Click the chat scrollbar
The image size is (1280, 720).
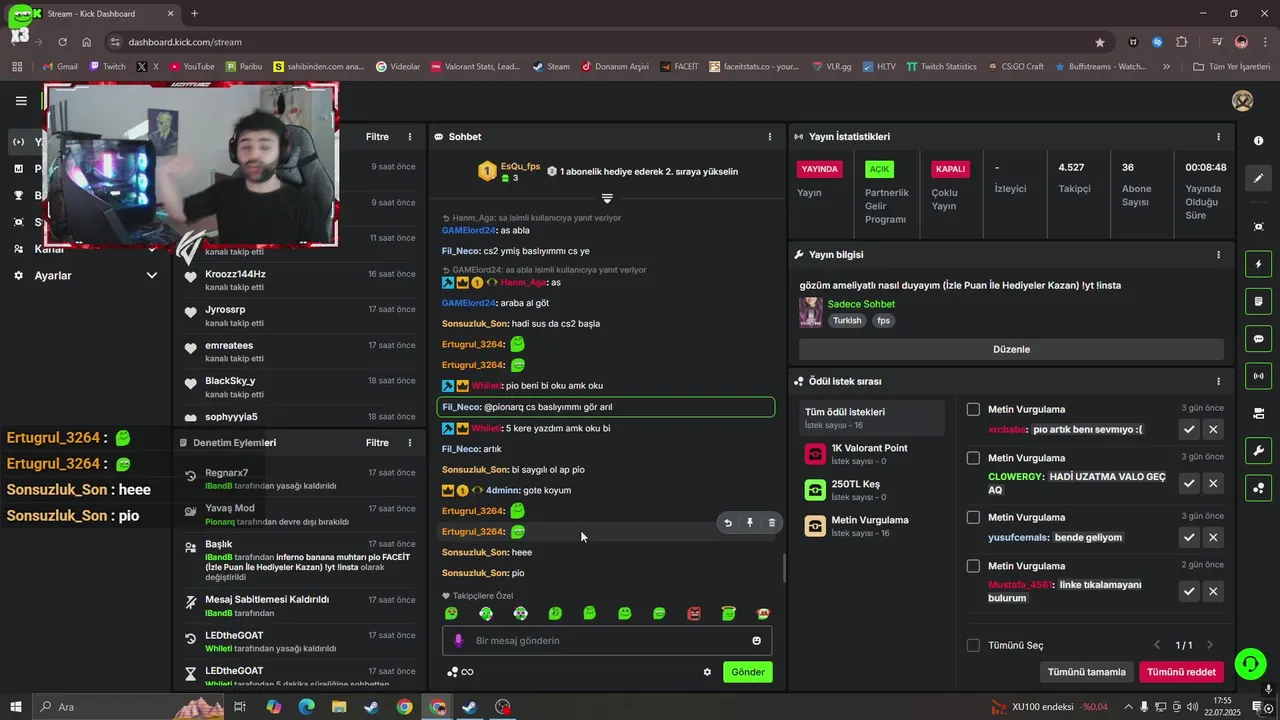click(784, 568)
